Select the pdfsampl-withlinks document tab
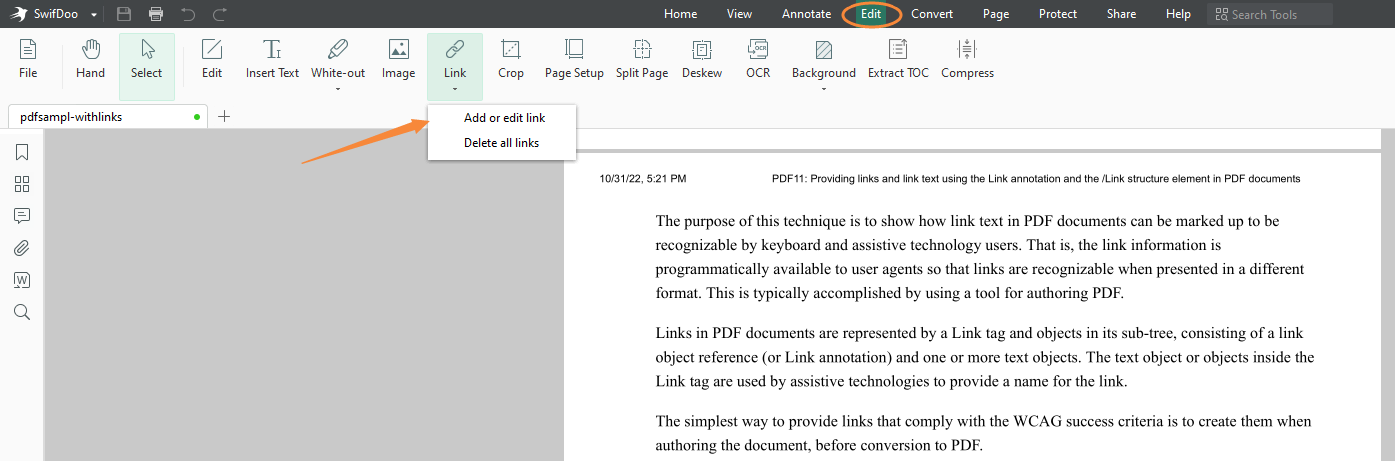The height and width of the screenshot is (461, 1395). pos(108,117)
